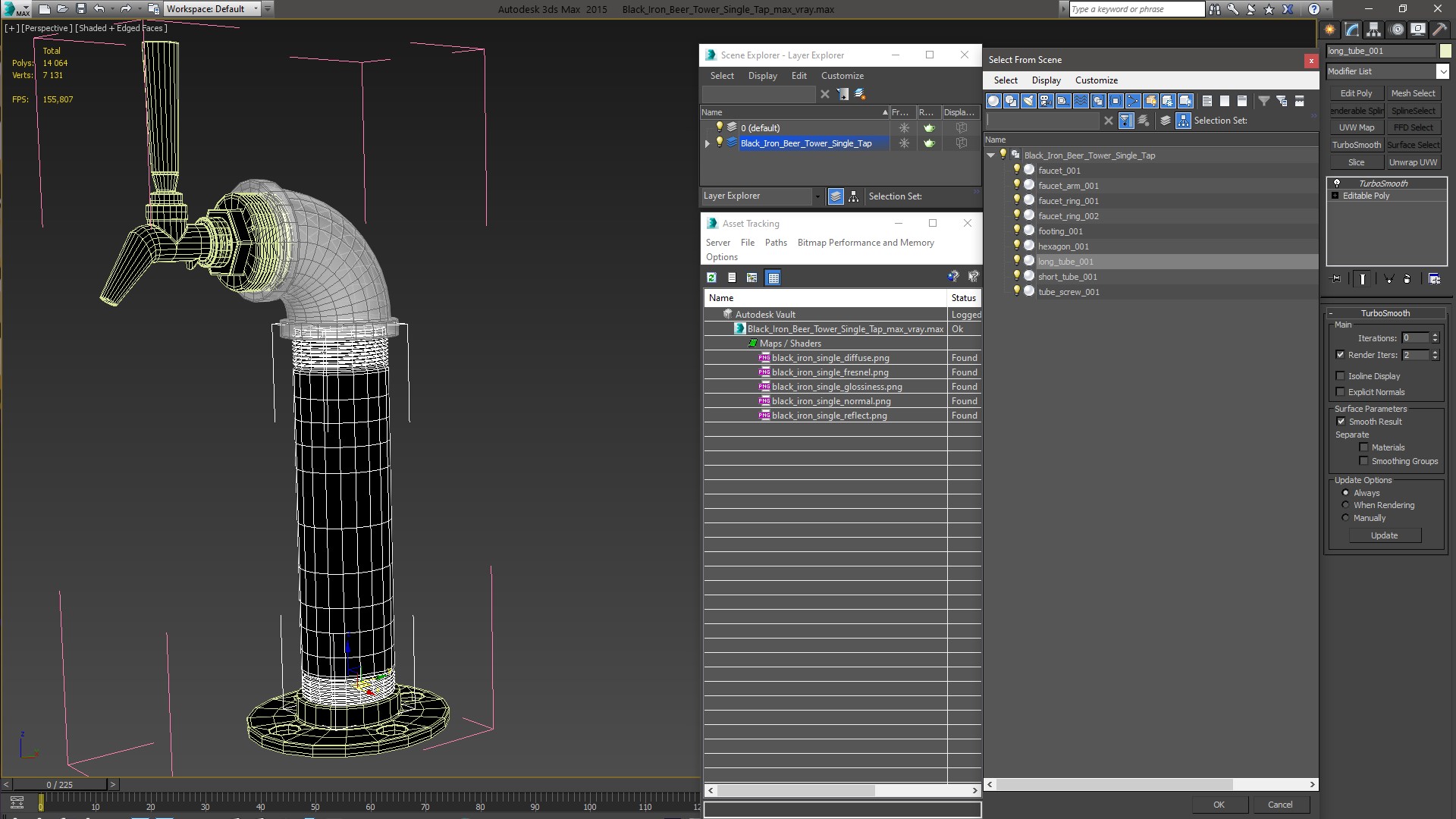Switch to Sort by Hierarchy icon in Select From Scene
The height and width of the screenshot is (819, 1456).
coord(1183,121)
